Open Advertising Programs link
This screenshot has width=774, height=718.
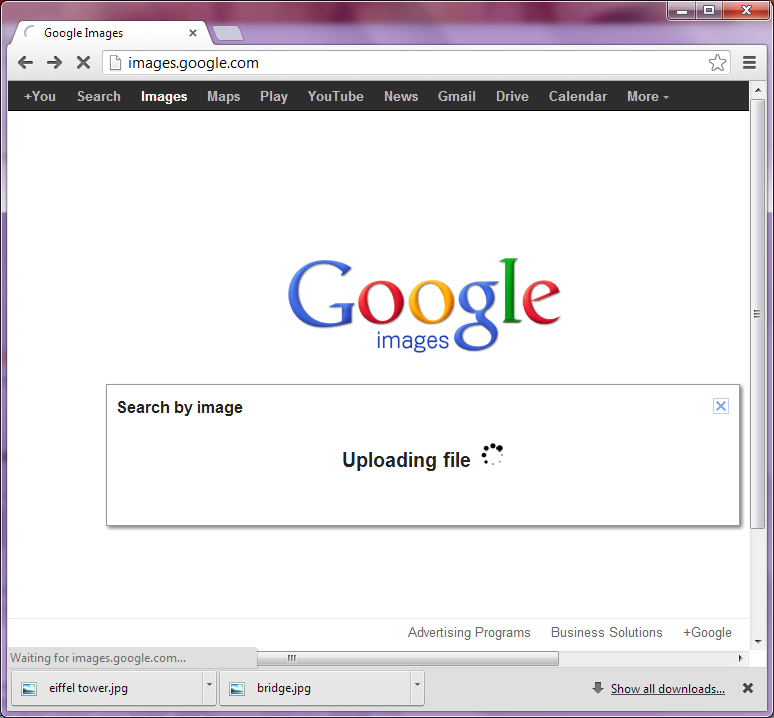coord(469,632)
